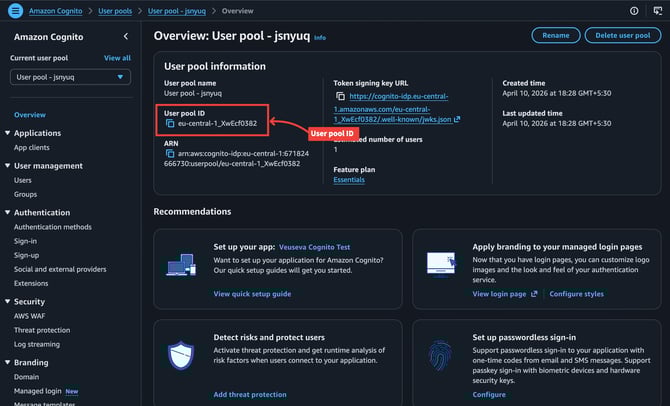Open Threat protection in sidebar
Screen dimensions: 670x406
pyautogui.click(x=42, y=330)
